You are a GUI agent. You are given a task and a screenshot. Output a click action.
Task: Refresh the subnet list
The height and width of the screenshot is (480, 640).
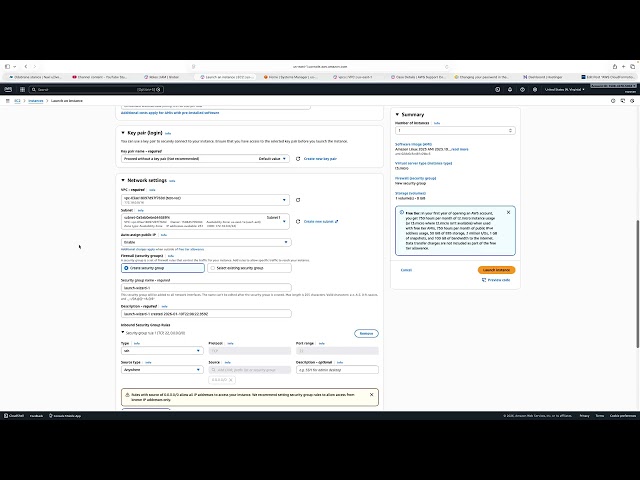click(x=298, y=222)
